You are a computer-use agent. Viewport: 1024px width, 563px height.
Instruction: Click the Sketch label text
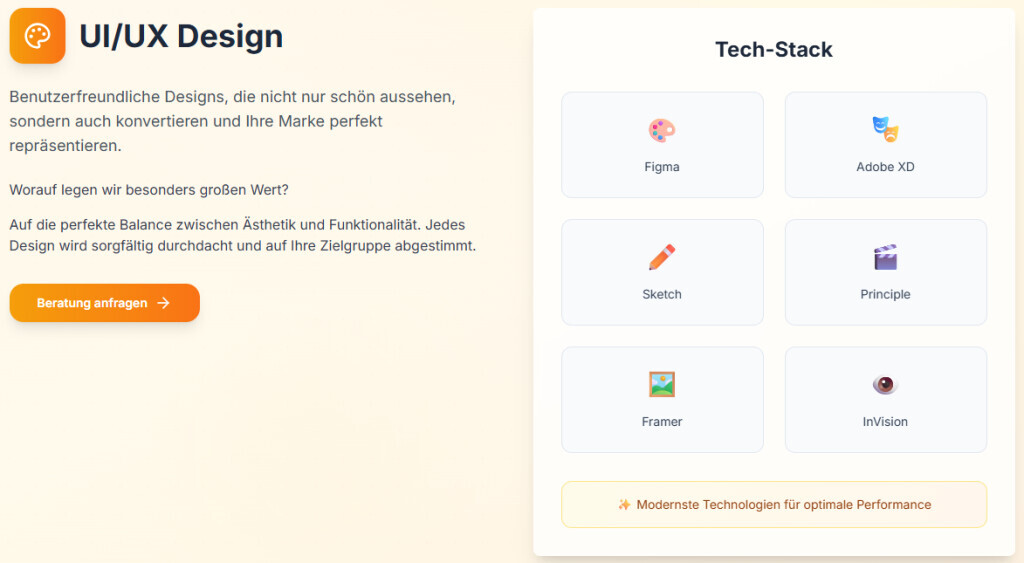coord(662,294)
